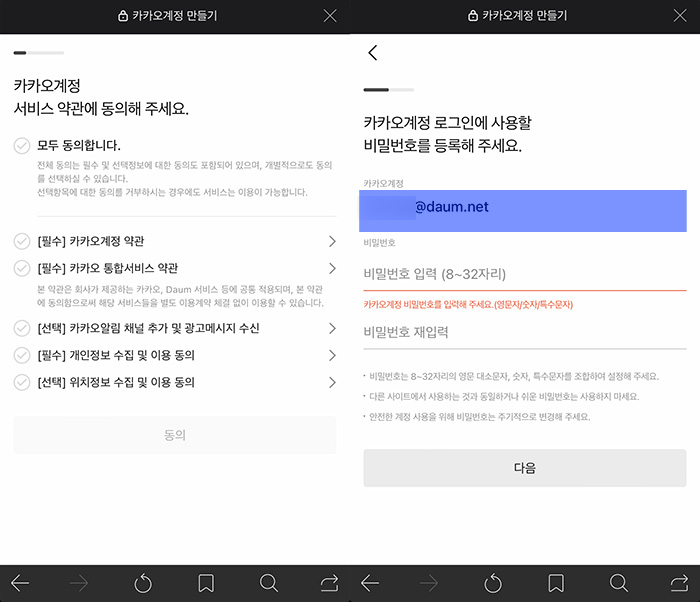This screenshot has height=602, width=700.
Task: Click [선택] 카카오알림 채널 추가 및 광고메시지 수신 label
Action: pyautogui.click(x=148, y=328)
